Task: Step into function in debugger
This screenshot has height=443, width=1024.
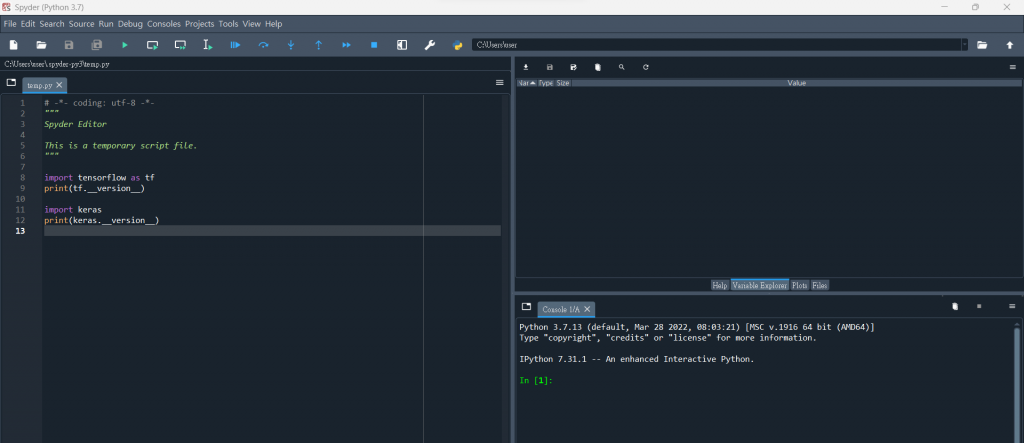Action: (x=291, y=45)
